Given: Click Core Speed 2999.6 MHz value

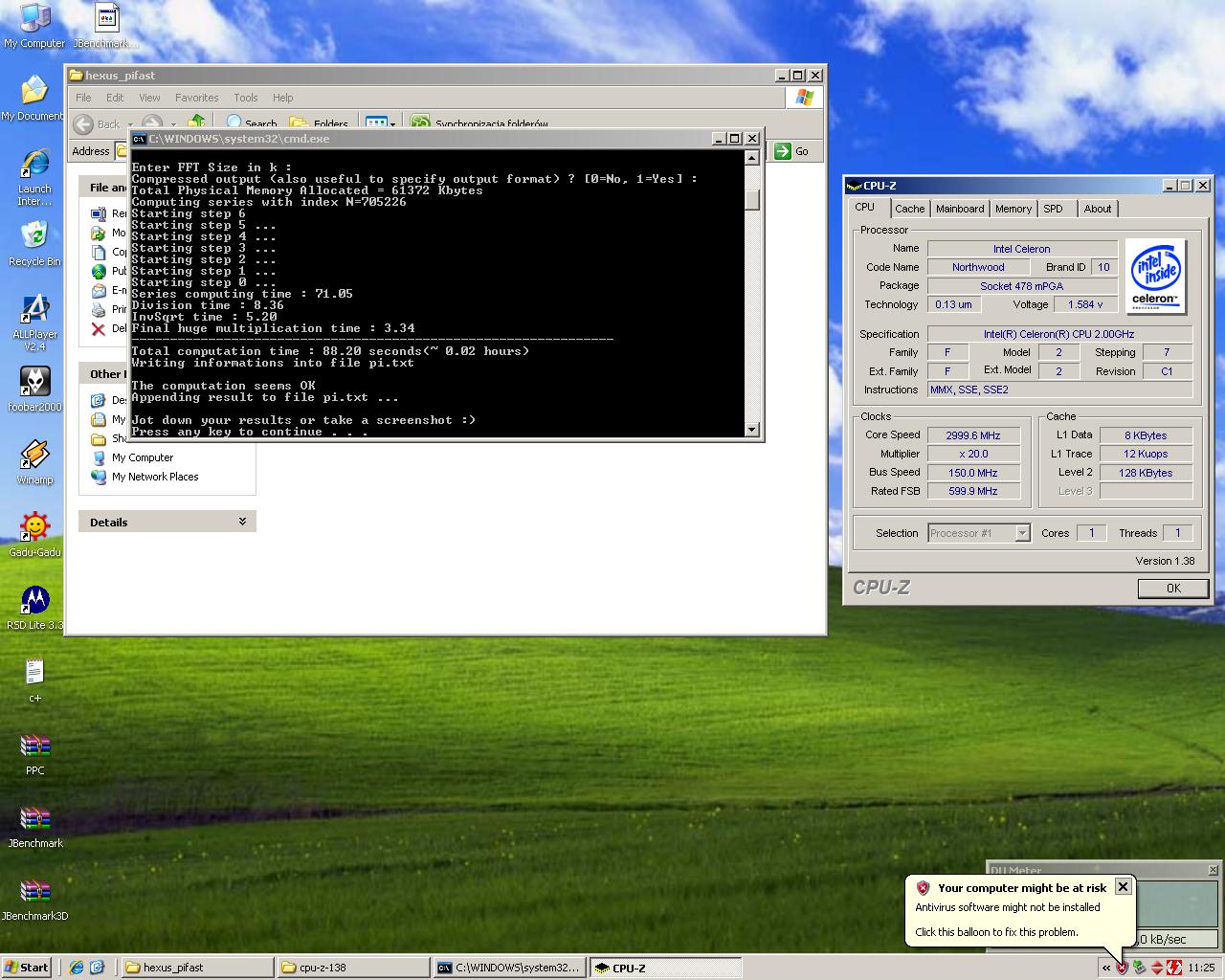Looking at the screenshot, I should coord(972,435).
